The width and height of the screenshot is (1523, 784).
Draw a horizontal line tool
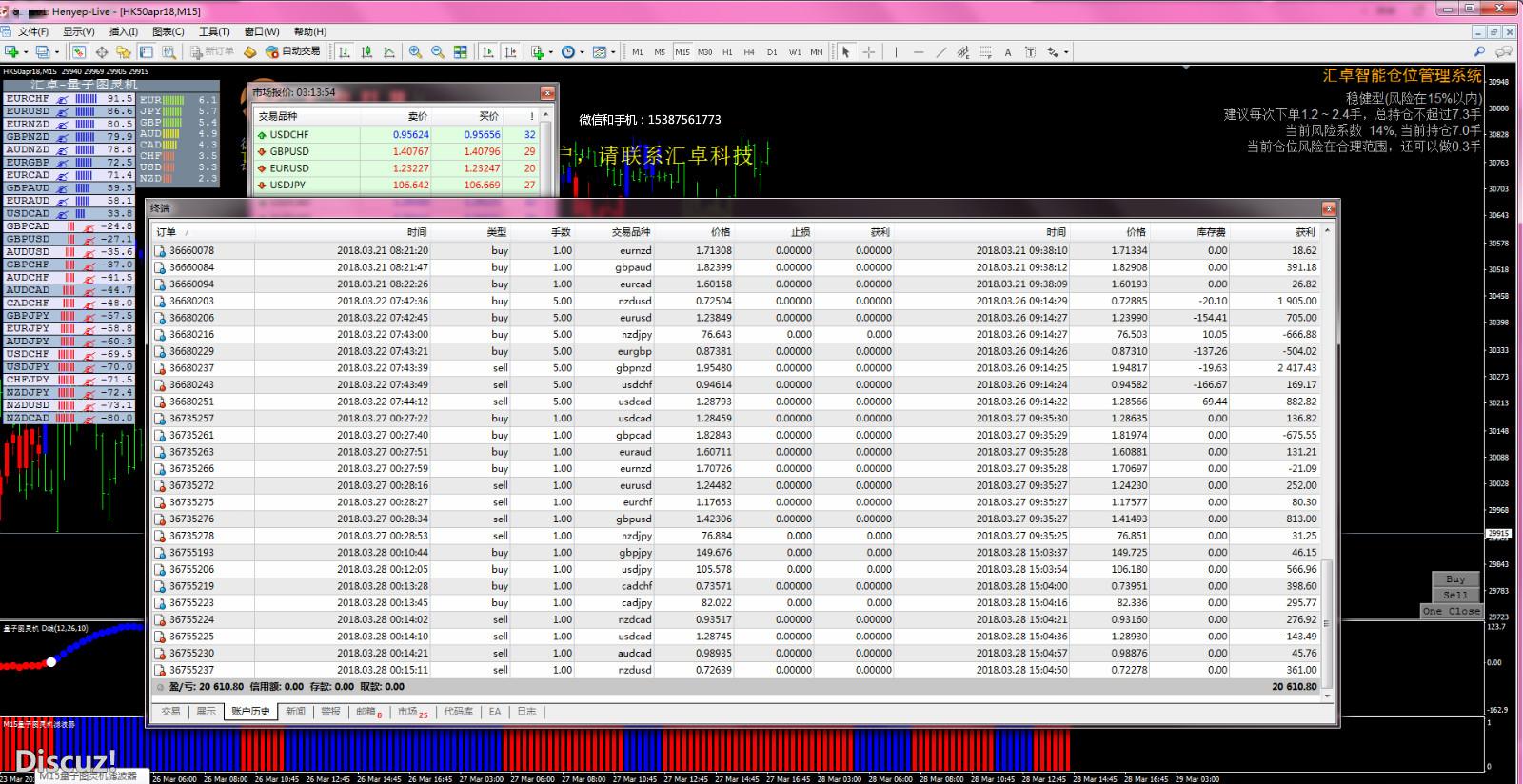coord(919,52)
